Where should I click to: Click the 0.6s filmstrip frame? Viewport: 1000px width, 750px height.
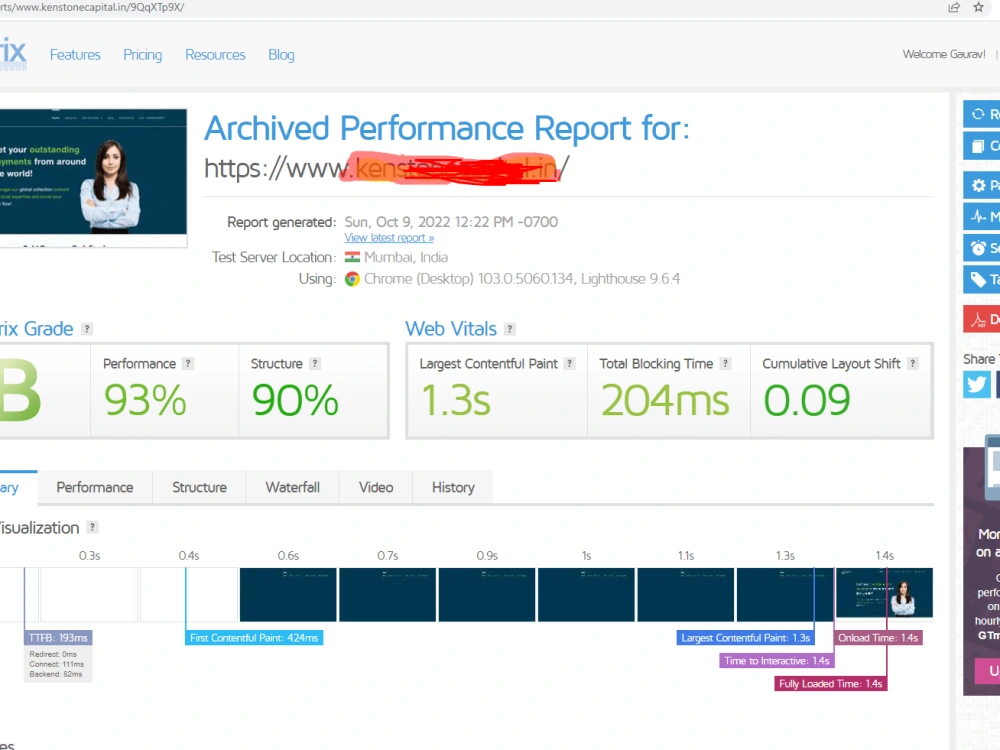click(x=288, y=594)
